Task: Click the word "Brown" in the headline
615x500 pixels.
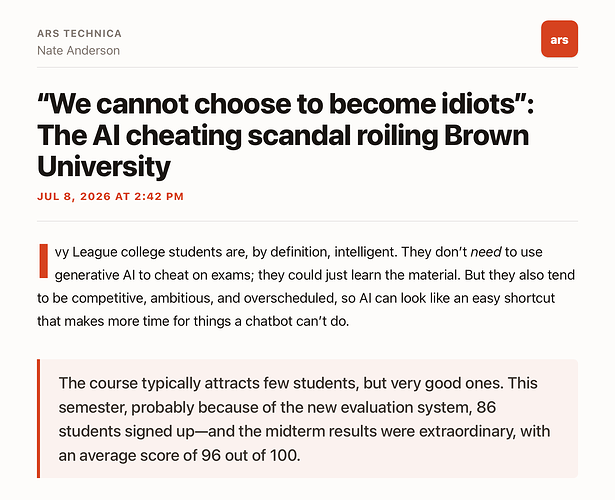Action: [486, 135]
